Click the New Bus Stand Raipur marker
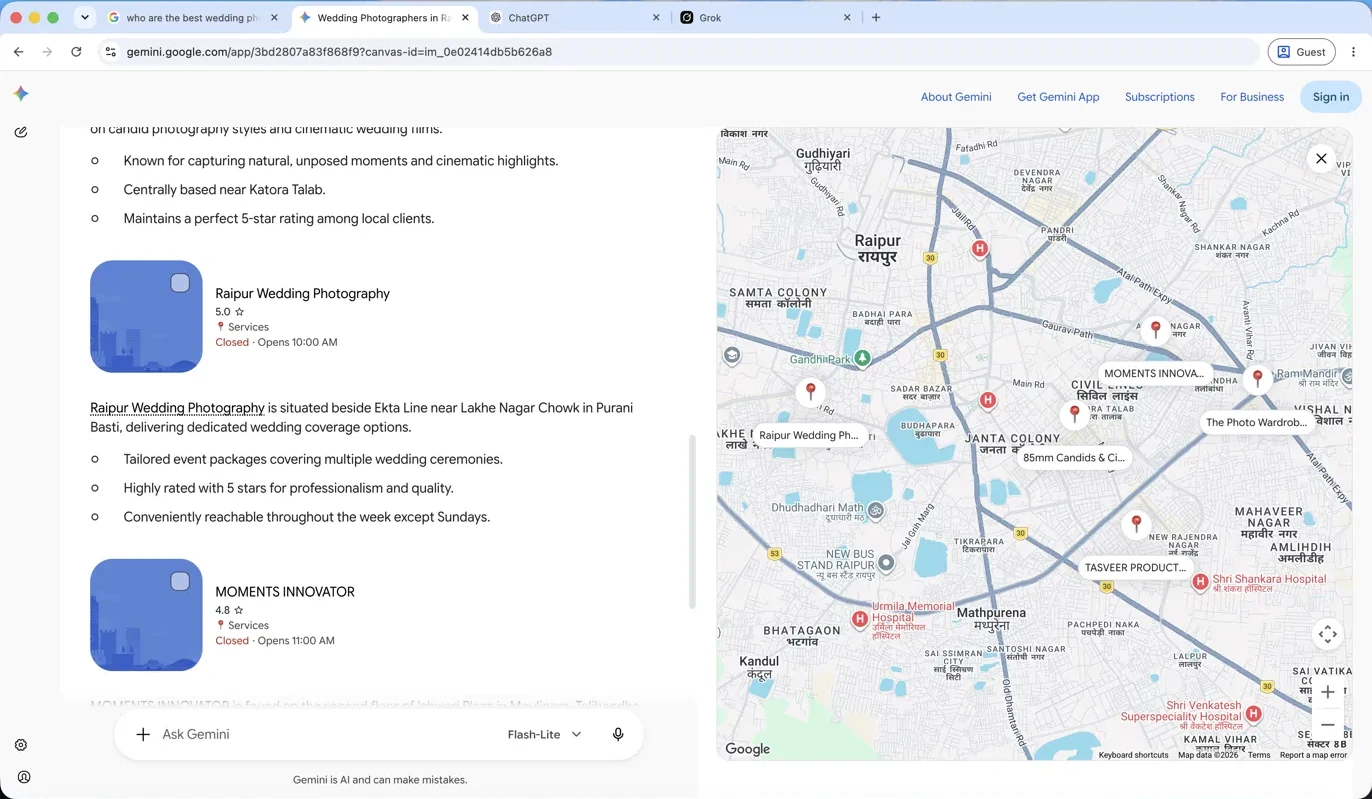Image resolution: width=1372 pixels, height=799 pixels. tap(886, 563)
